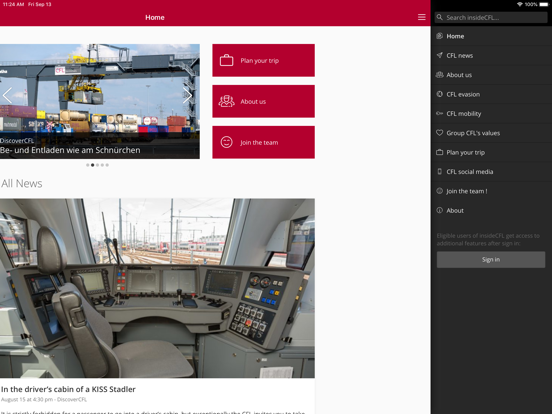Open About in the side menu

[491, 210]
